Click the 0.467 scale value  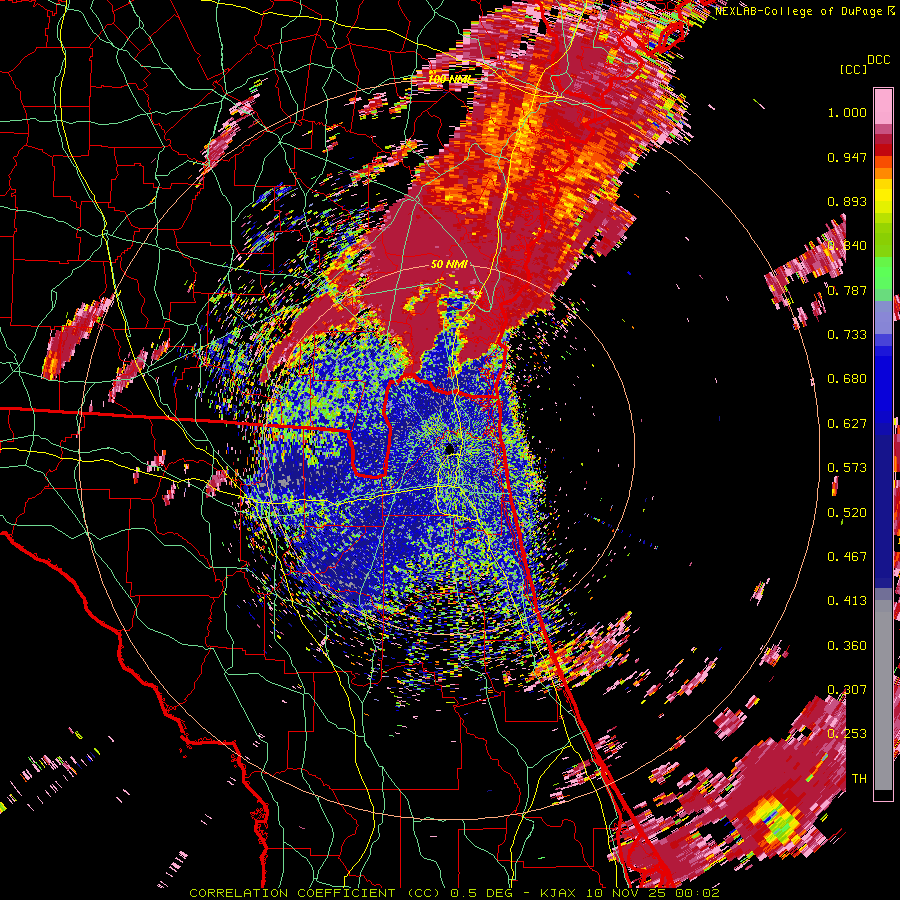click(x=847, y=557)
